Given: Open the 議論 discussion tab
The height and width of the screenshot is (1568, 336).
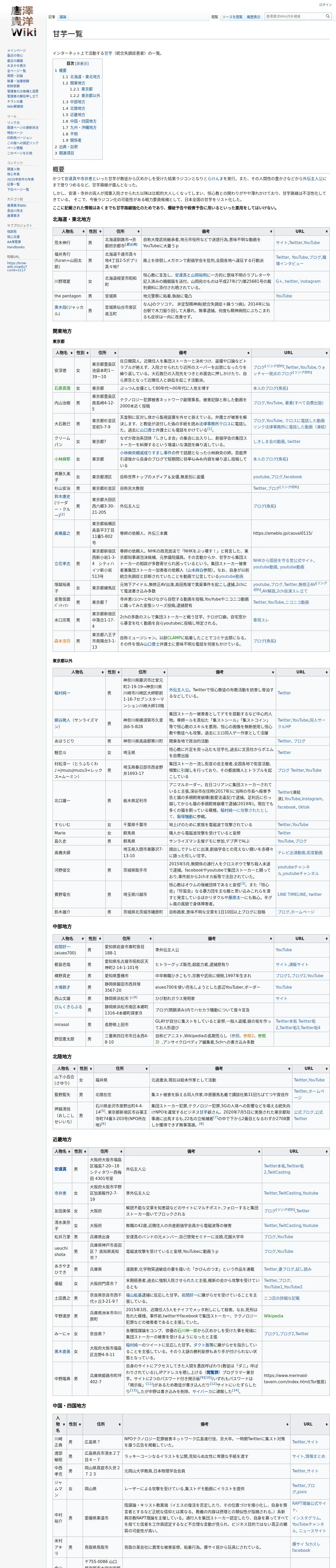Looking at the screenshot, I should pos(63,17).
